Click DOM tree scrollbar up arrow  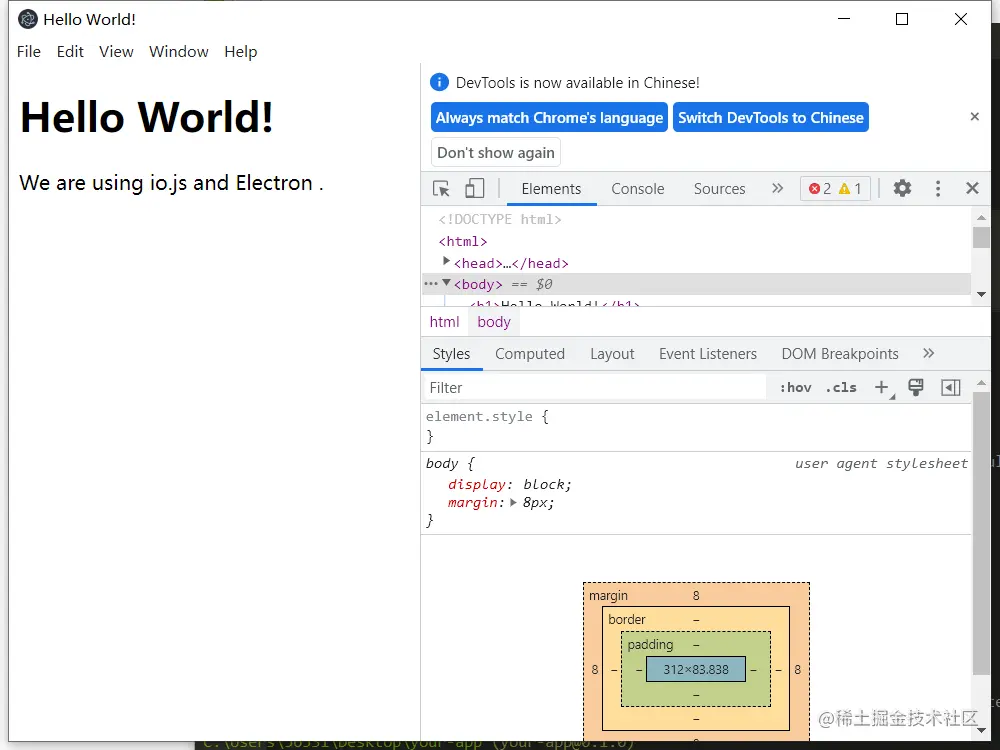pyautogui.click(x=981, y=217)
